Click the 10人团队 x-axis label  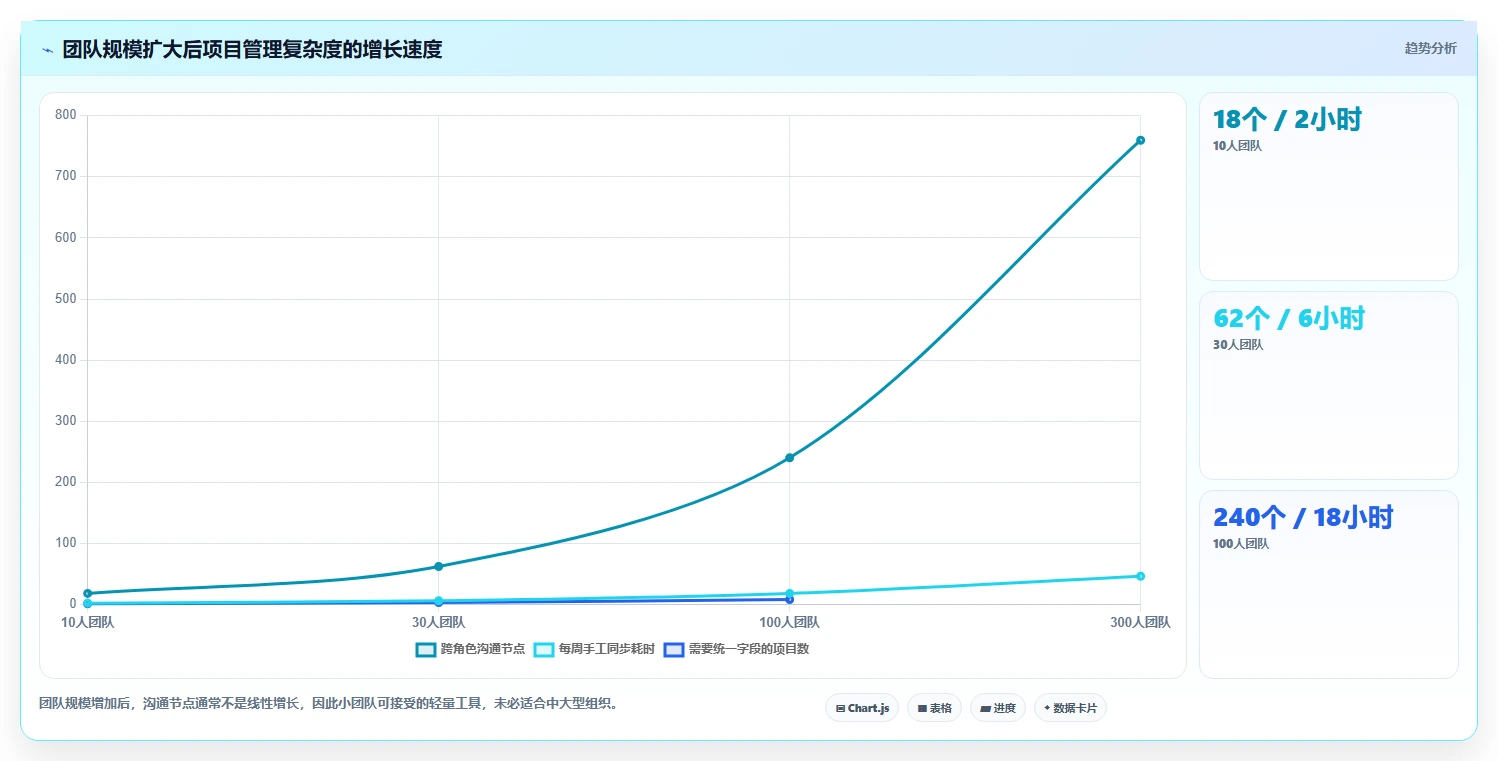pos(88,623)
